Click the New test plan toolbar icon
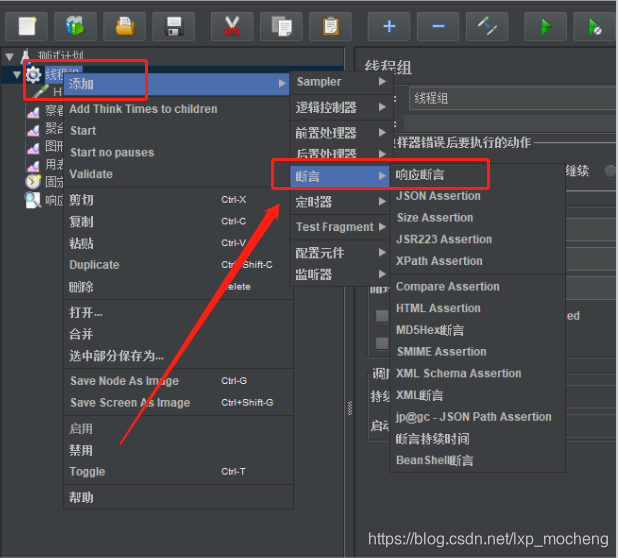 pyautogui.click(x=27, y=26)
